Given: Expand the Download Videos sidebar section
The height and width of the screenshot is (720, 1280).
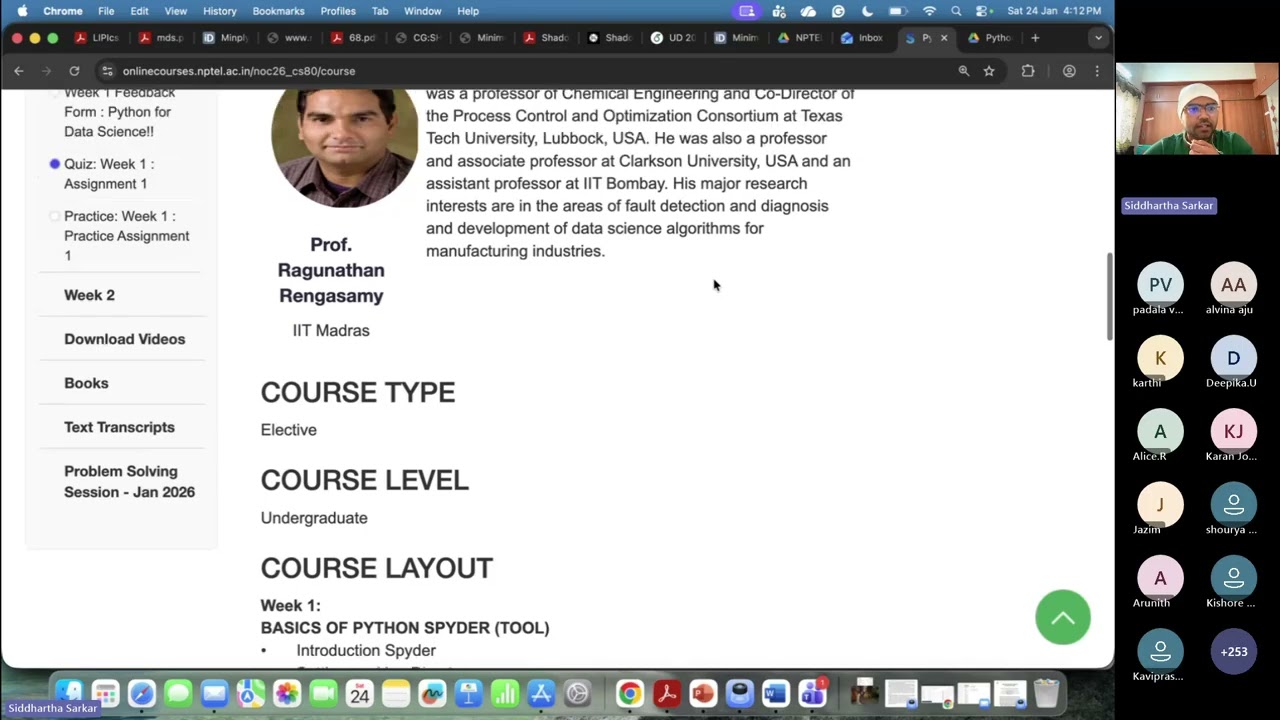Looking at the screenshot, I should [x=124, y=339].
